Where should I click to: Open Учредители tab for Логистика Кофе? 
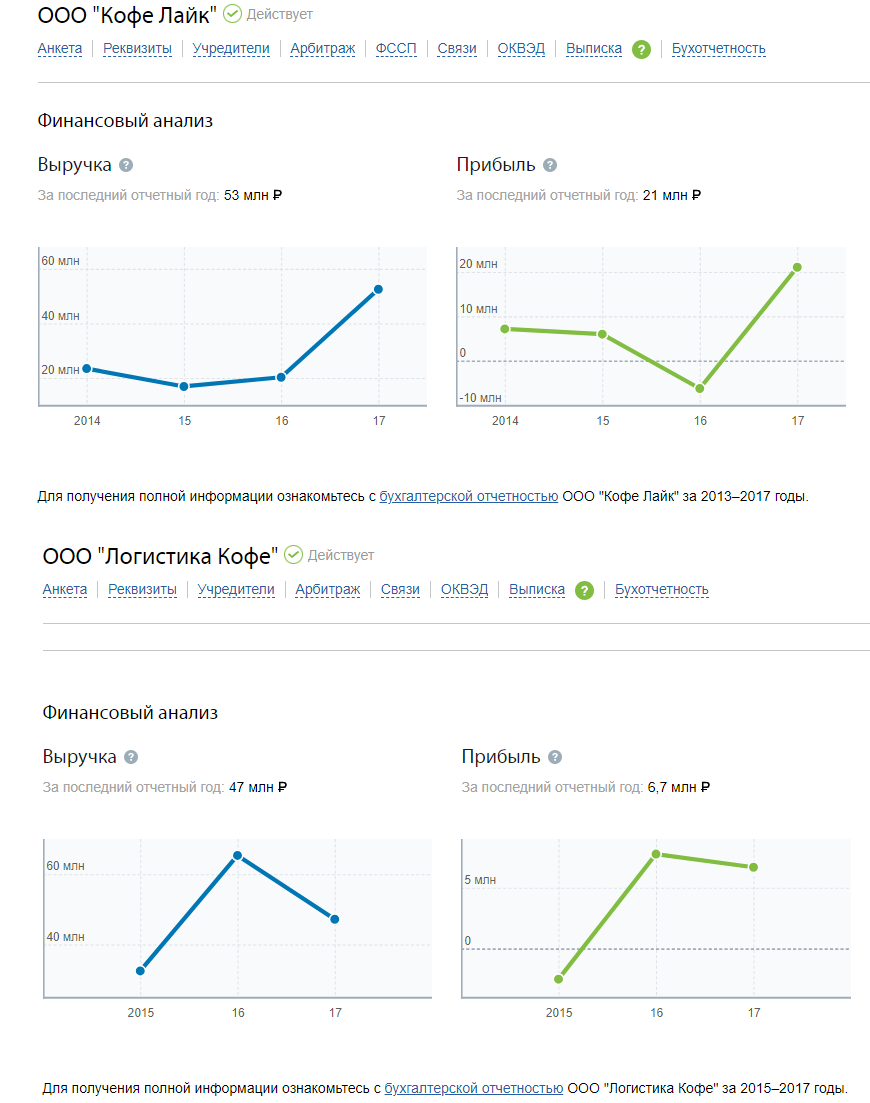pos(236,589)
